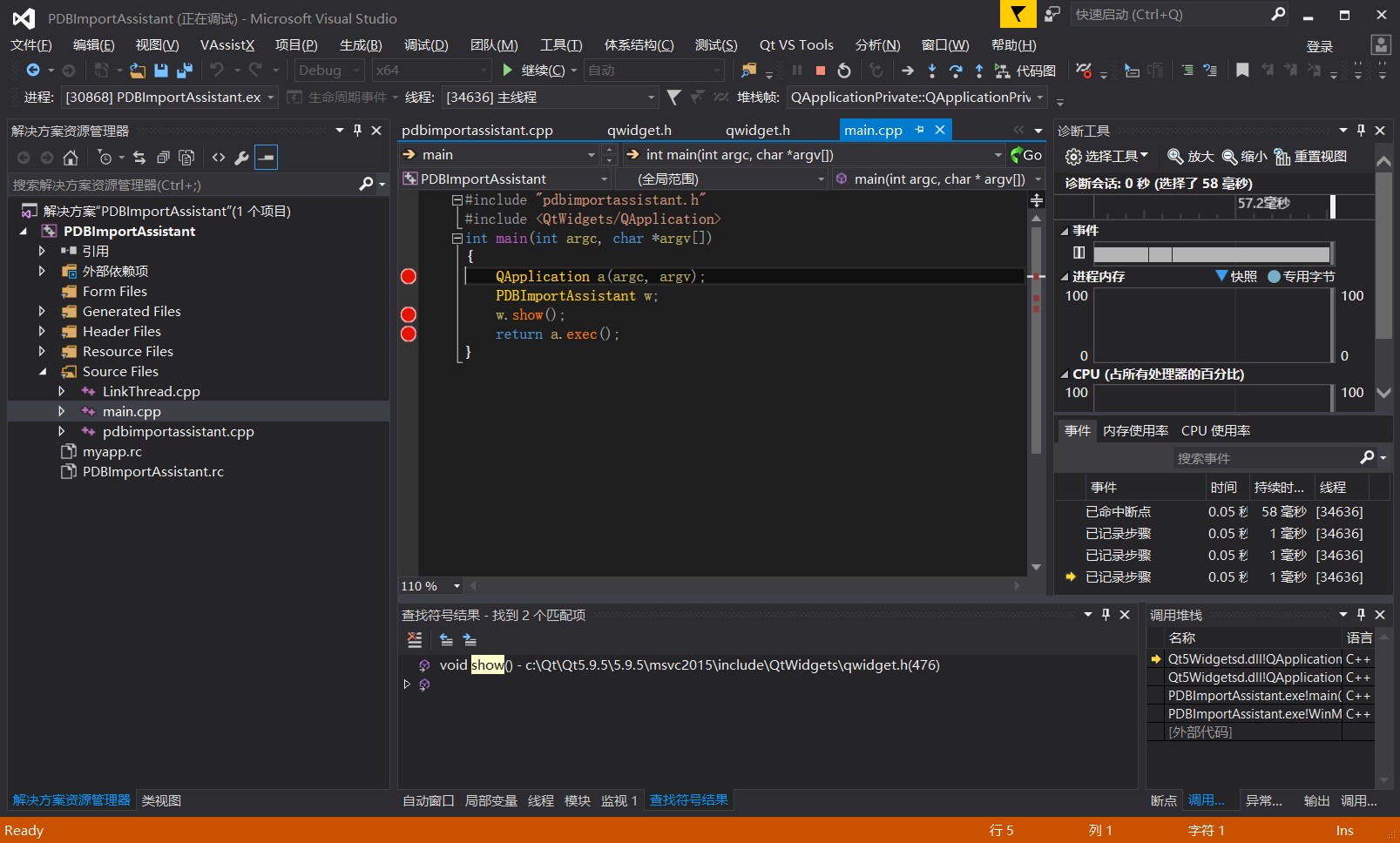Open the 选择工具 (Select Tools) button
Image resolution: width=1400 pixels, height=843 pixels.
[1106, 156]
